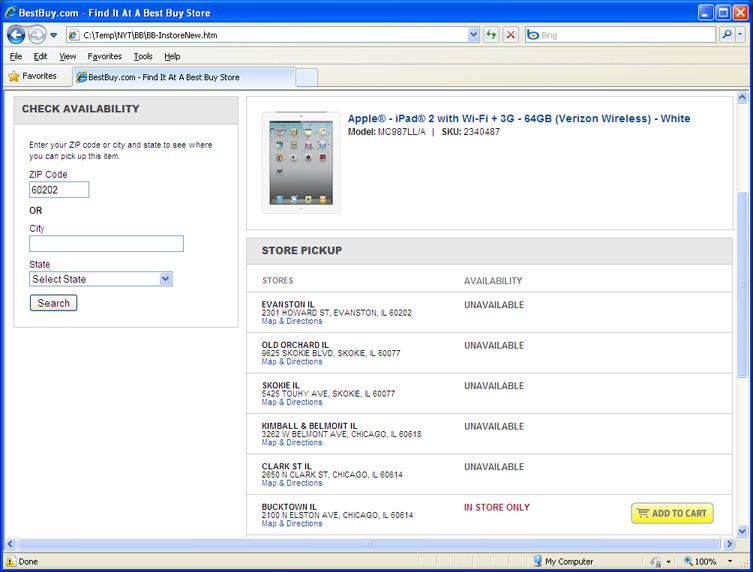Image resolution: width=753 pixels, height=572 pixels.
Task: Open the File menu
Action: coord(16,56)
